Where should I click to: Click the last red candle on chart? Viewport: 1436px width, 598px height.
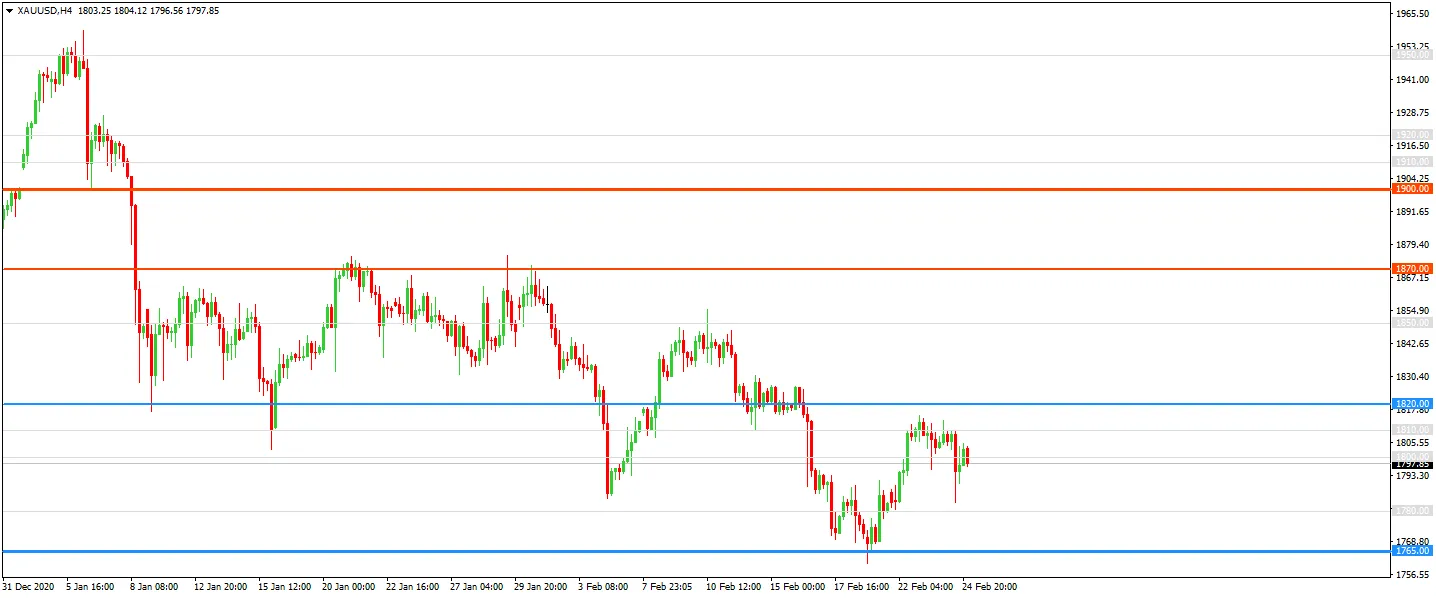coord(967,456)
